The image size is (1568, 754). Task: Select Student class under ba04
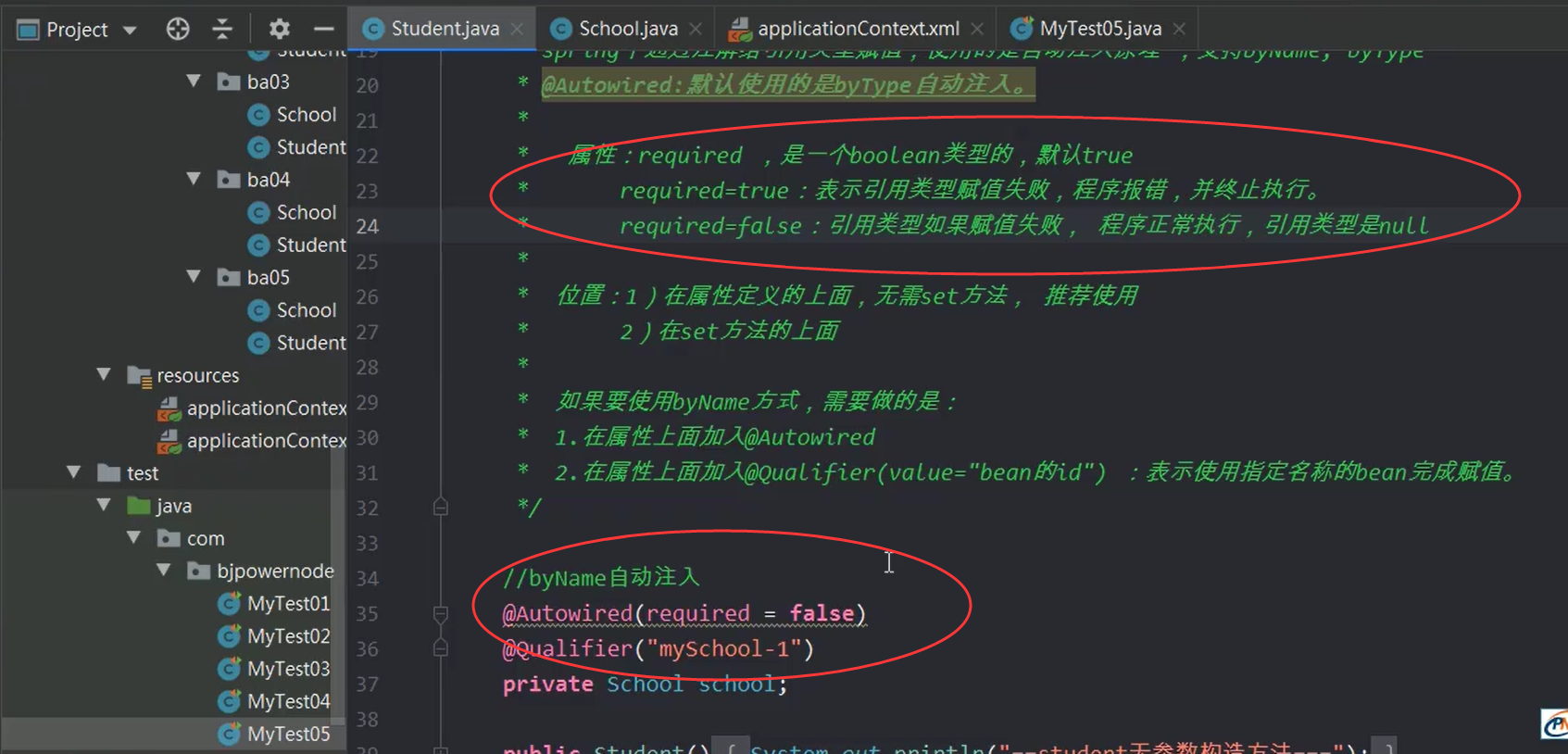coord(311,245)
